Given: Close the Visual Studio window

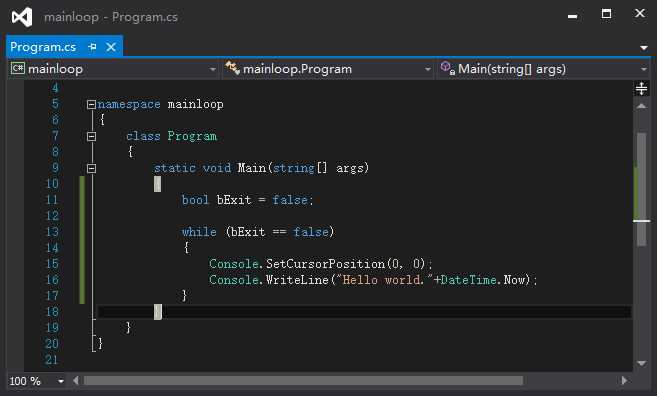Looking at the screenshot, I should pyautogui.click(x=639, y=13).
